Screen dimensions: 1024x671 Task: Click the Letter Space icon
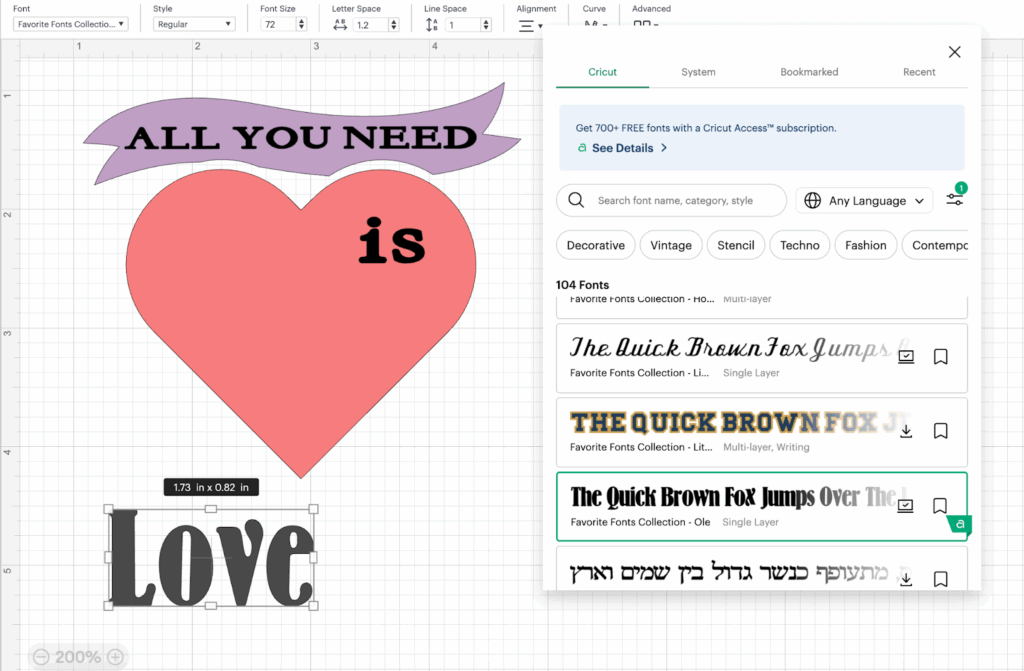tap(340, 24)
